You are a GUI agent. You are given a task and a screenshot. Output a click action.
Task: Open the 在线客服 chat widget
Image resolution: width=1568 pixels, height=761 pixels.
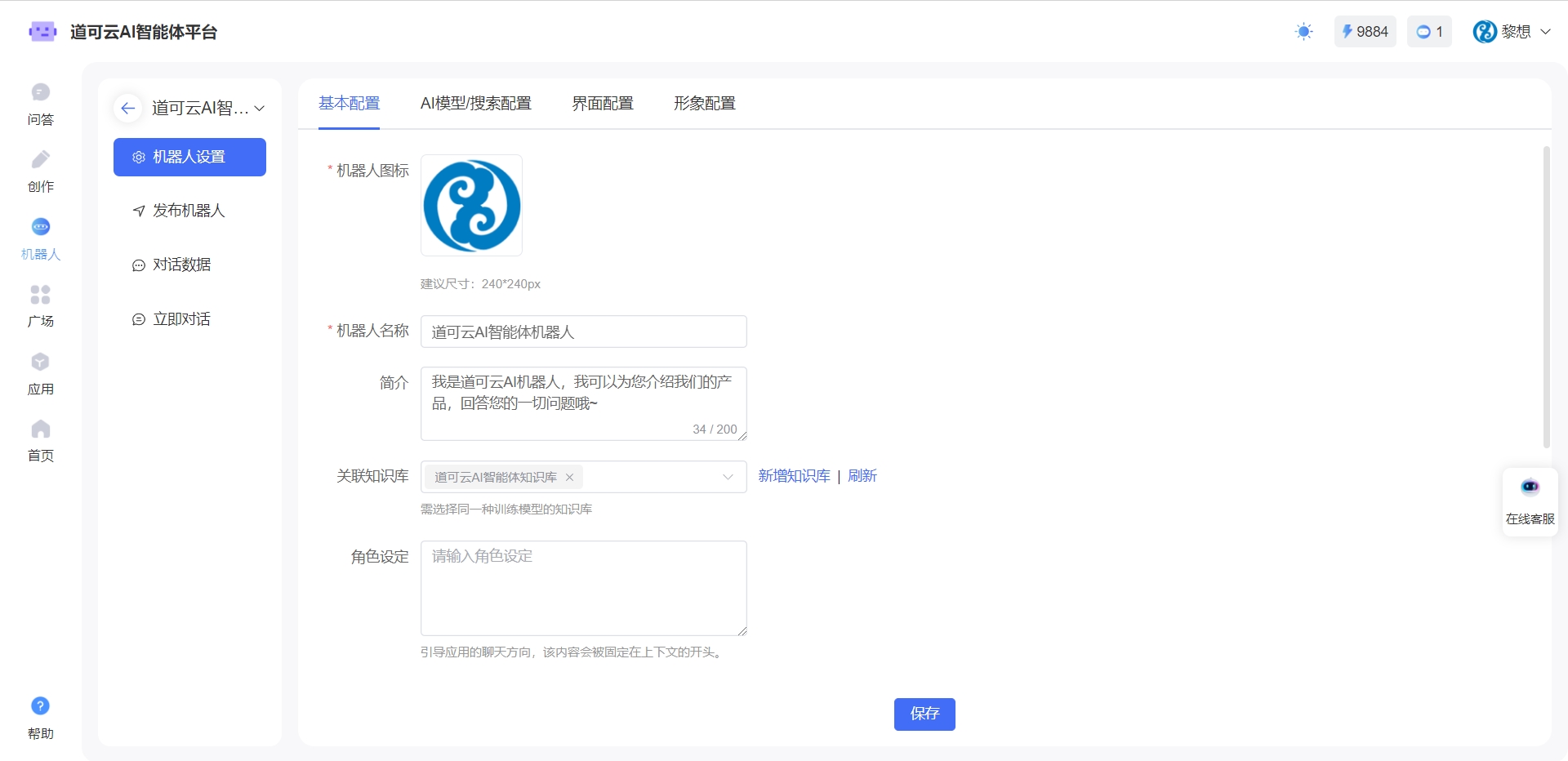(x=1530, y=501)
